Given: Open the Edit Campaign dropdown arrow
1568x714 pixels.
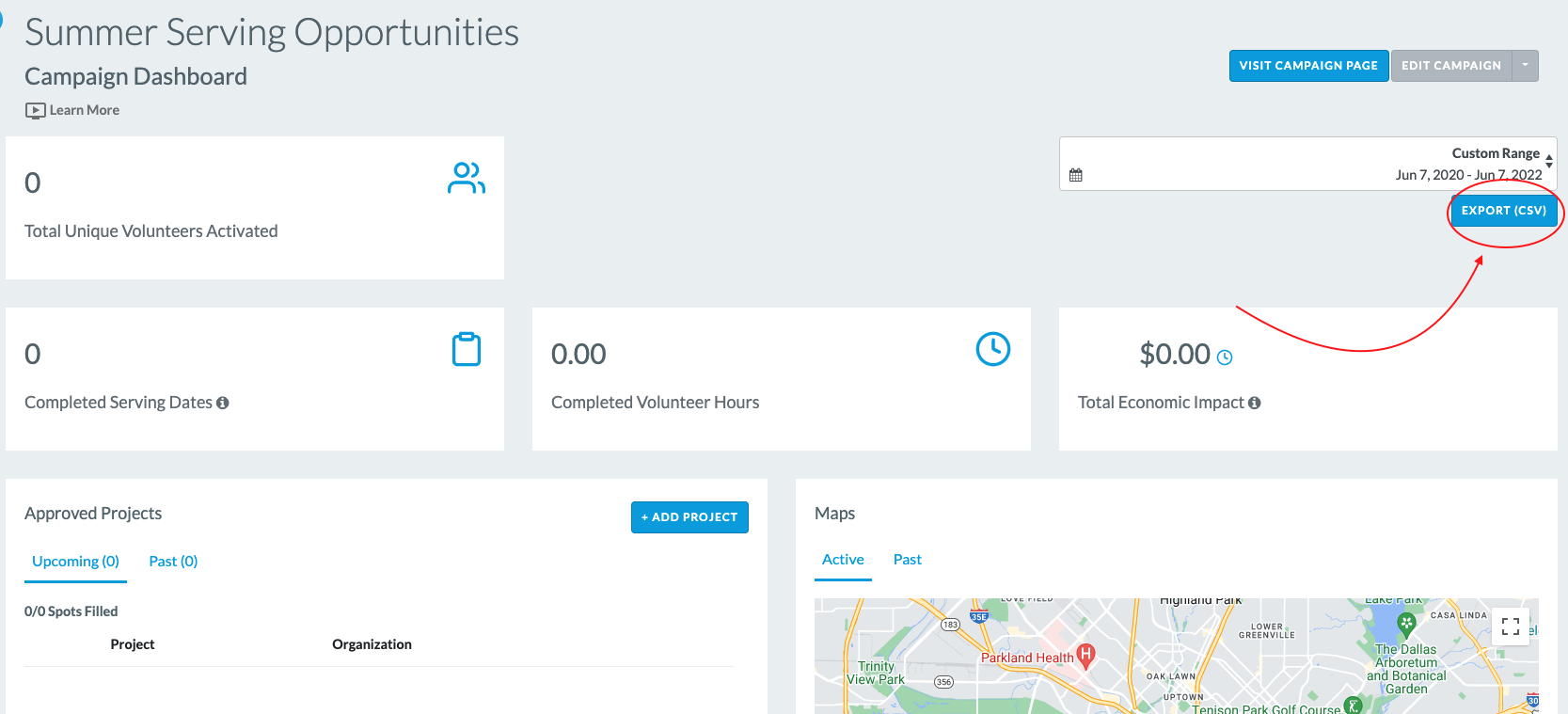Looking at the screenshot, I should 1525,66.
